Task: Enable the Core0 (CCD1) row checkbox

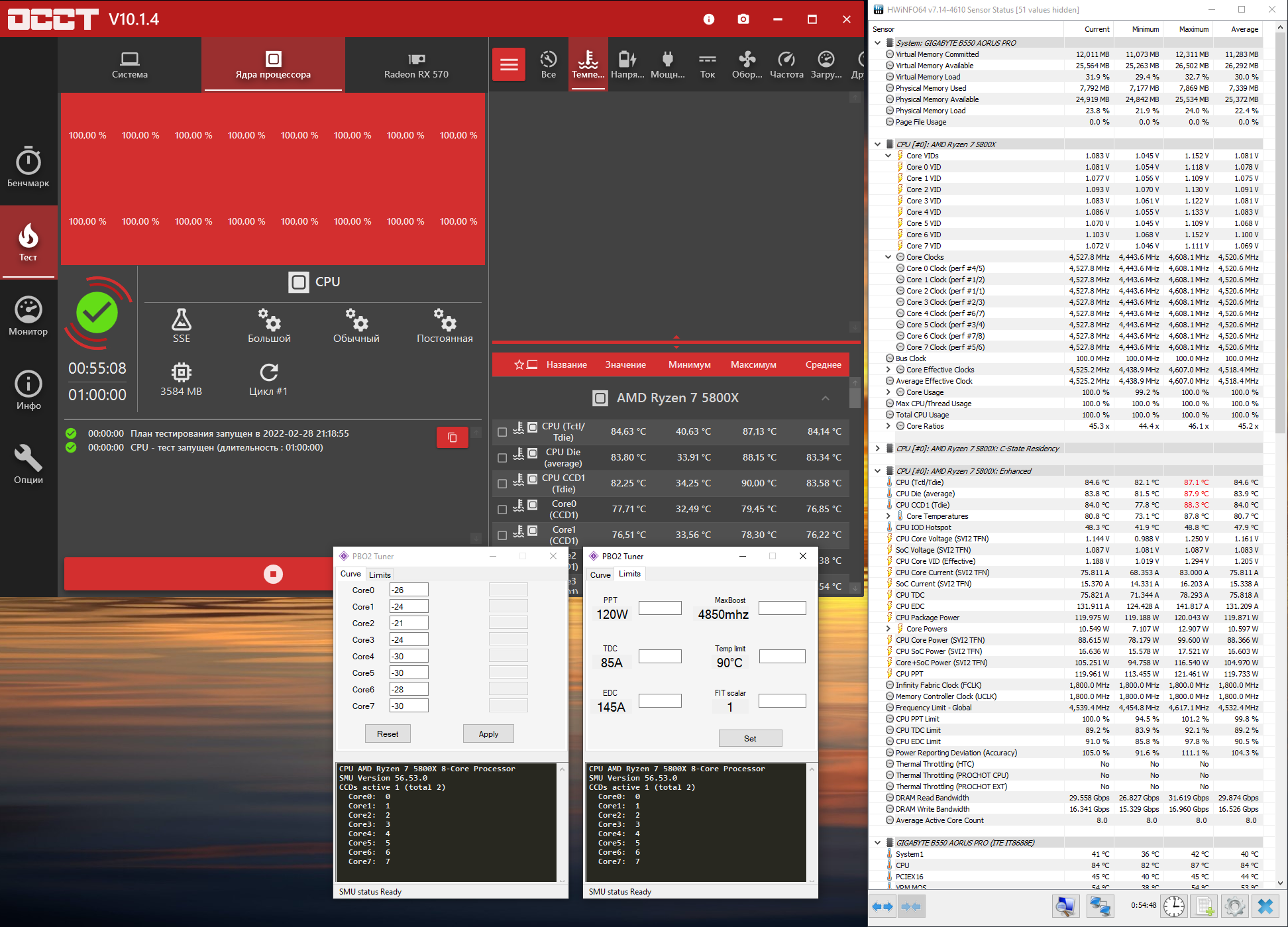Action: pyautogui.click(x=502, y=510)
